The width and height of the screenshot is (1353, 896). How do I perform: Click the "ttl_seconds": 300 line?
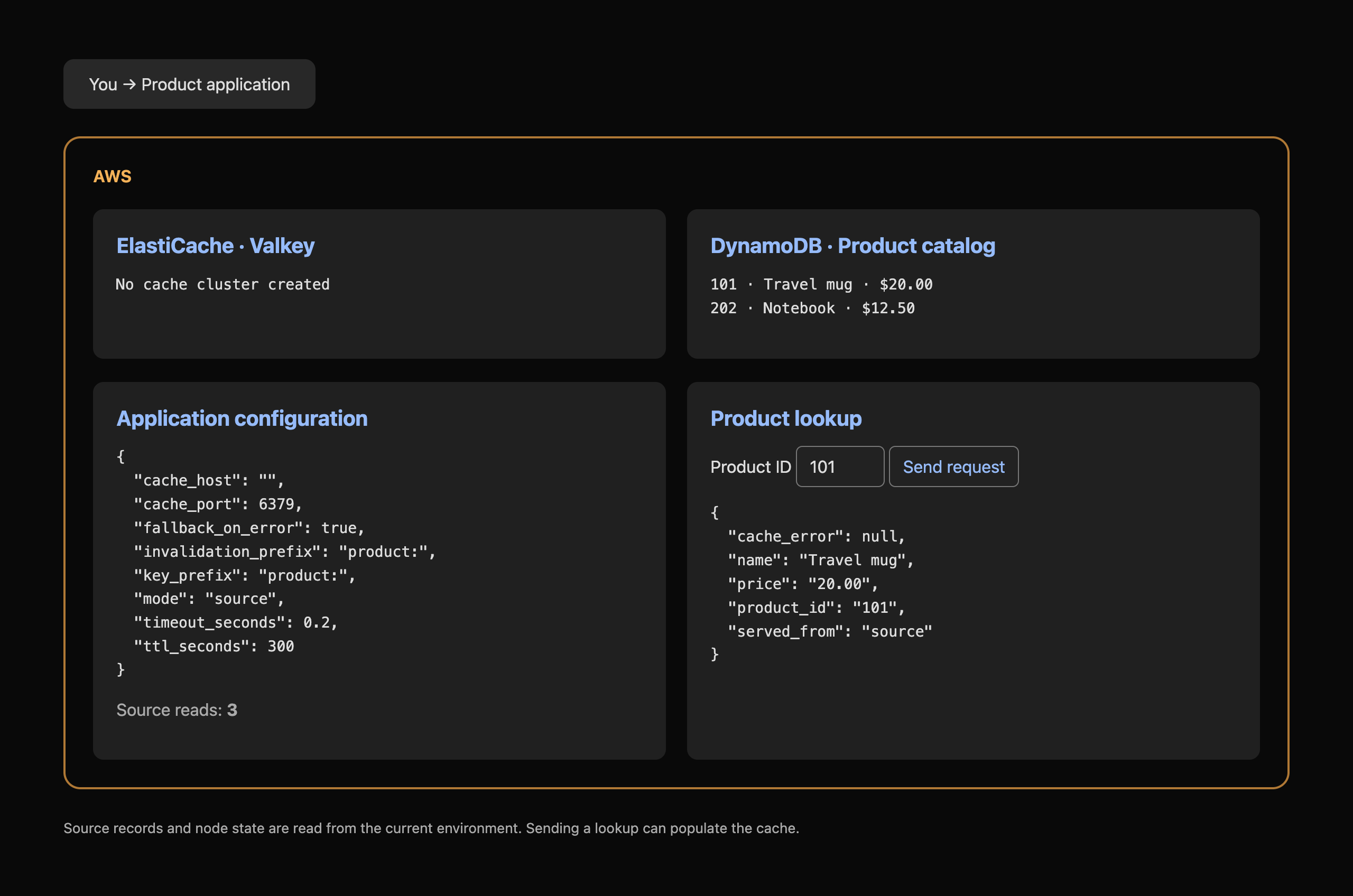pos(214,646)
